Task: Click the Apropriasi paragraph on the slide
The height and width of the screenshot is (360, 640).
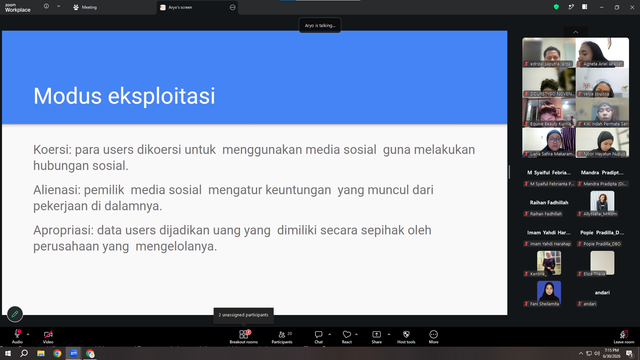Action: pyautogui.click(x=232, y=238)
